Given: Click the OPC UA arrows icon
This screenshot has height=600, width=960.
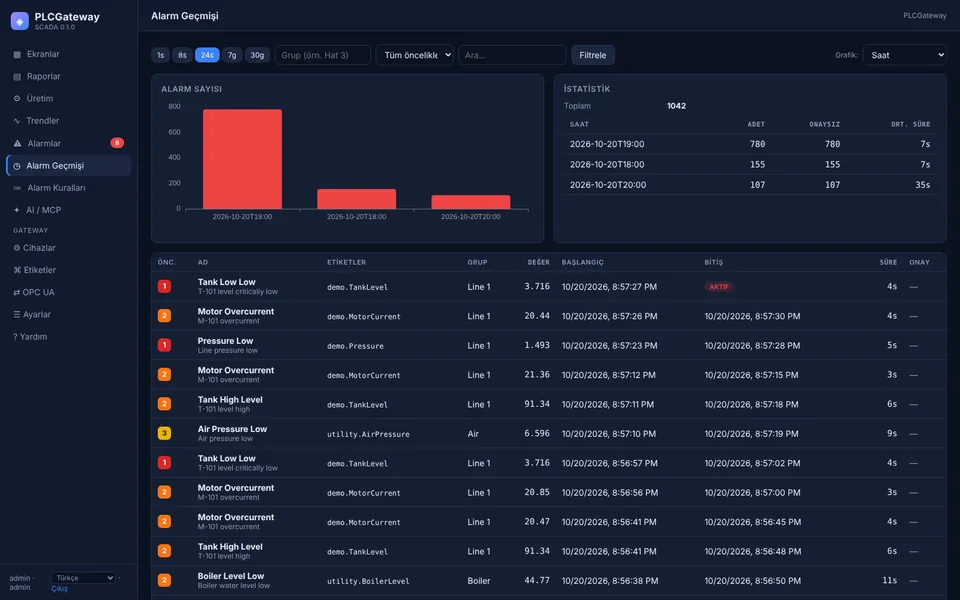Looking at the screenshot, I should pyautogui.click(x=17, y=293).
